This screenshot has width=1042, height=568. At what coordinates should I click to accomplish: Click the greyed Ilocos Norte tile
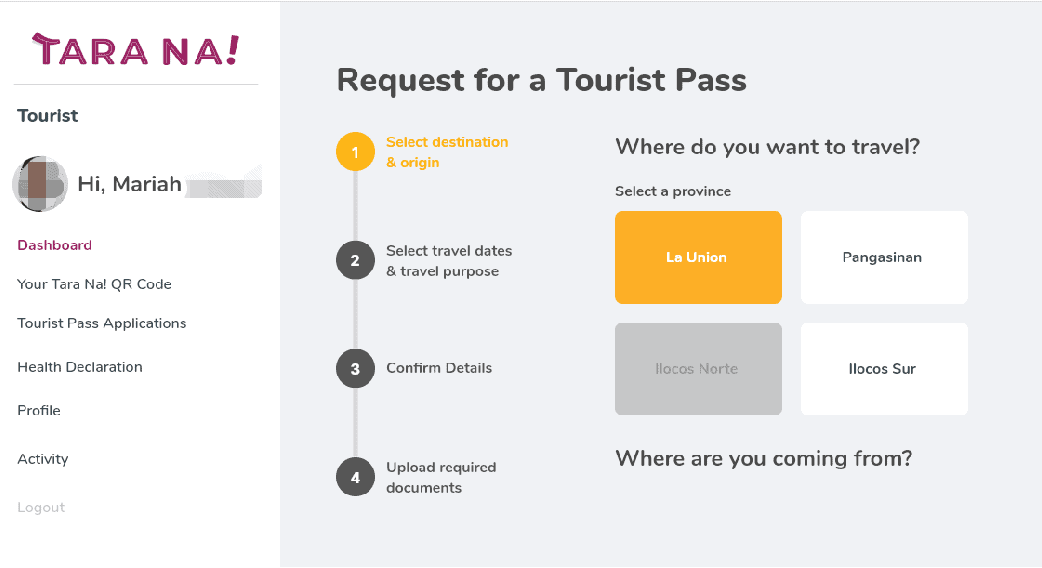pyautogui.click(x=698, y=369)
